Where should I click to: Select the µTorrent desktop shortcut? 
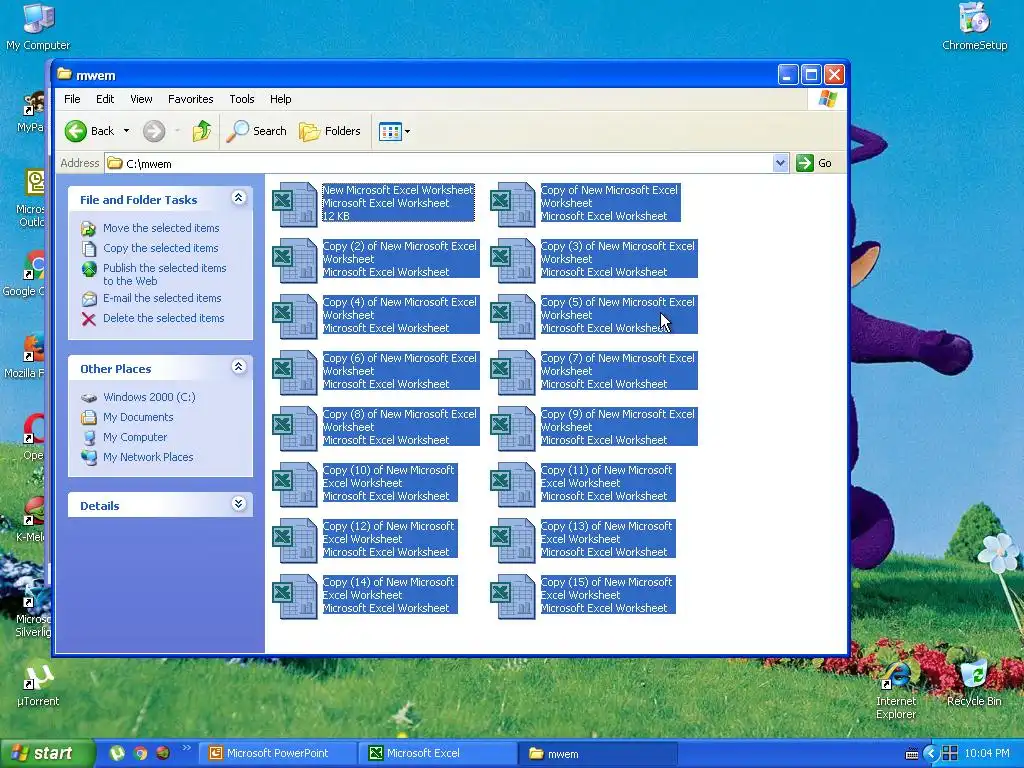click(38, 686)
